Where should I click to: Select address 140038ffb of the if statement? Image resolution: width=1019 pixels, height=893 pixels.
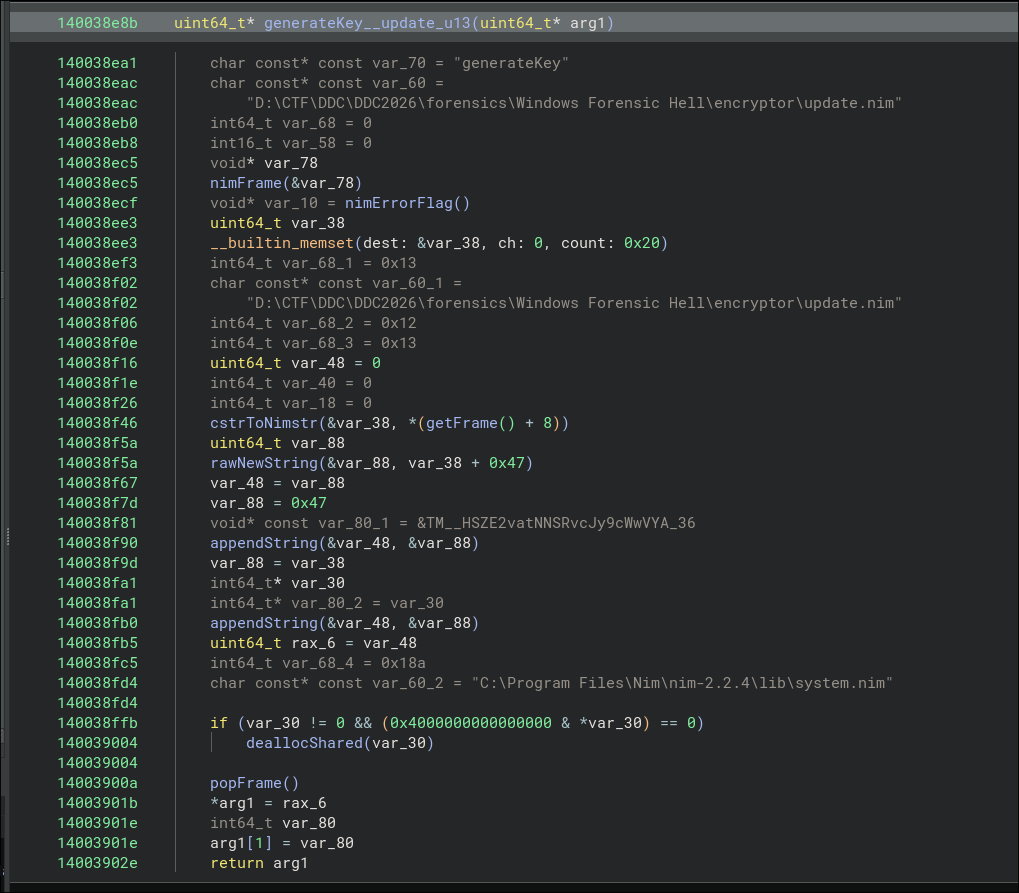click(x=97, y=723)
